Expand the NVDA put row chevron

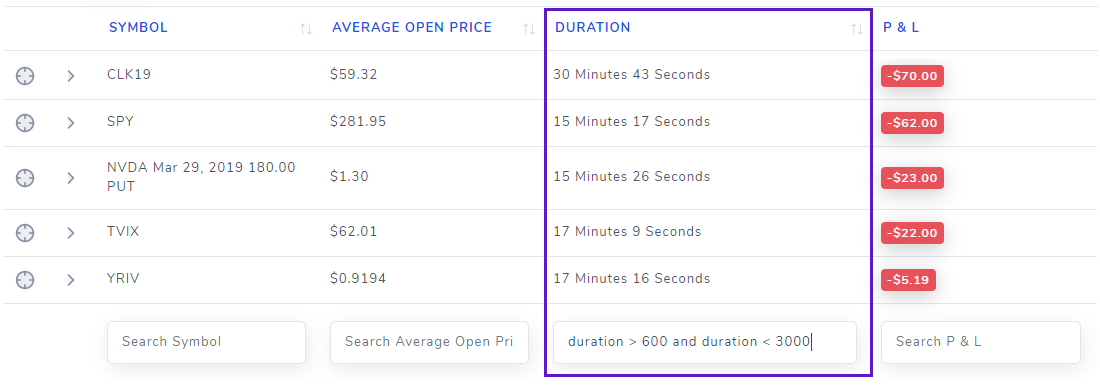tap(71, 177)
